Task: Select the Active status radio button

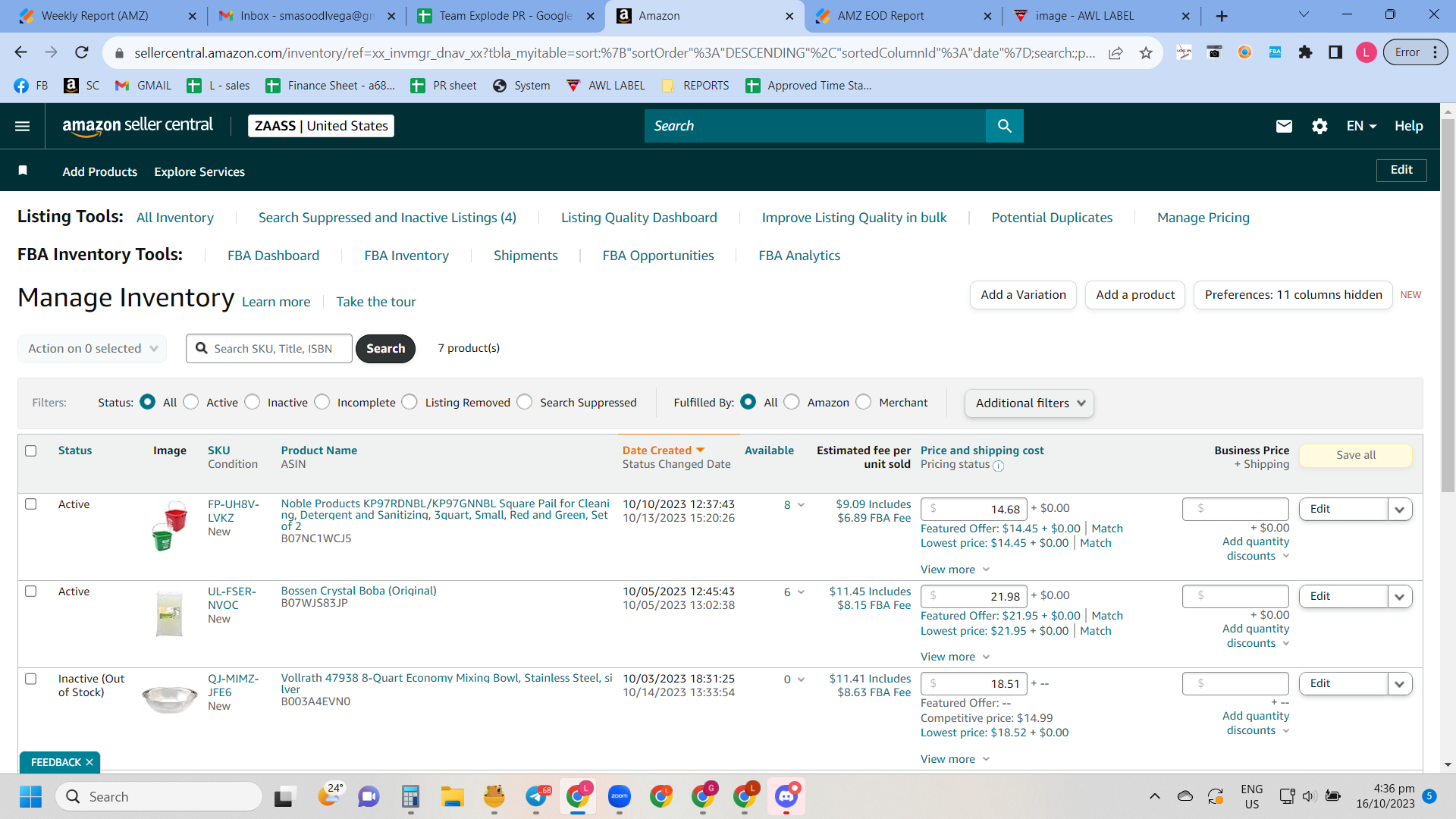Action: tap(191, 402)
